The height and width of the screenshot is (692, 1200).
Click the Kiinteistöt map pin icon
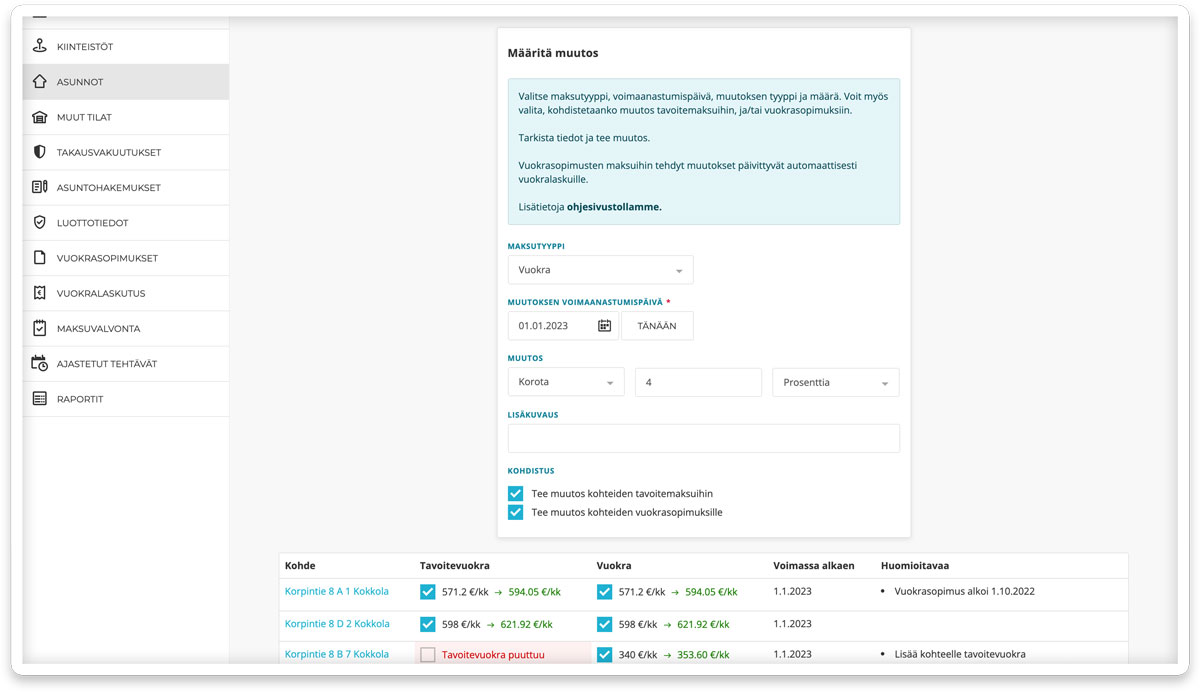pos(40,47)
